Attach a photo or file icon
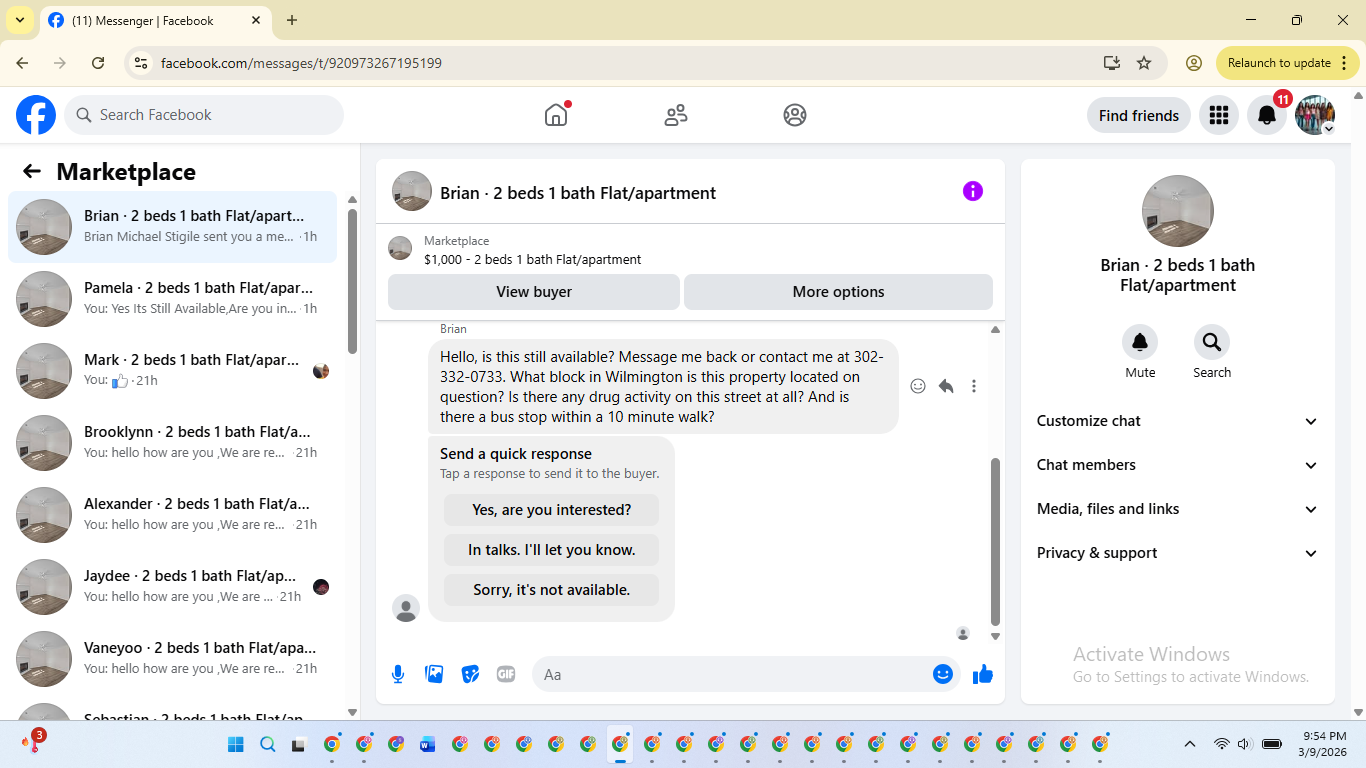The height and width of the screenshot is (768, 1366). pos(434,674)
